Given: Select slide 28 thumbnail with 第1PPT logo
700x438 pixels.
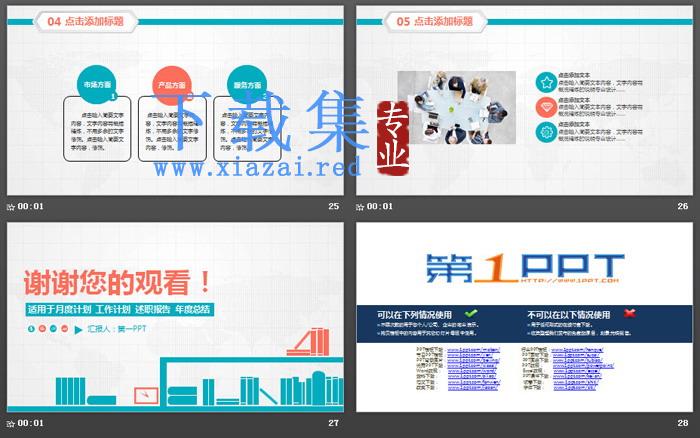Looking at the screenshot, I should tap(525, 317).
